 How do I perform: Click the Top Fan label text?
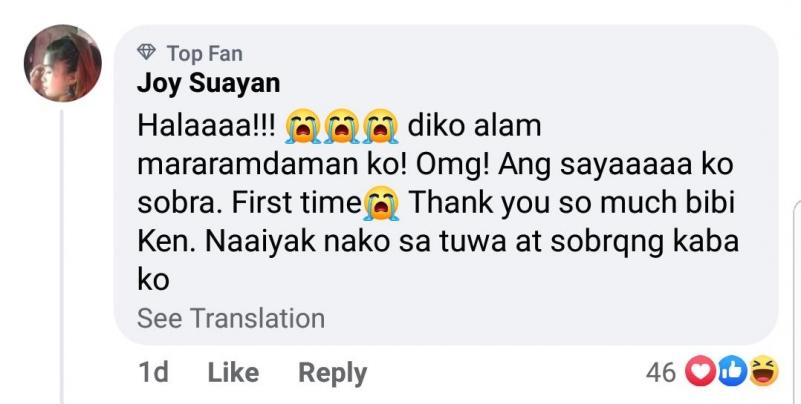[204, 53]
